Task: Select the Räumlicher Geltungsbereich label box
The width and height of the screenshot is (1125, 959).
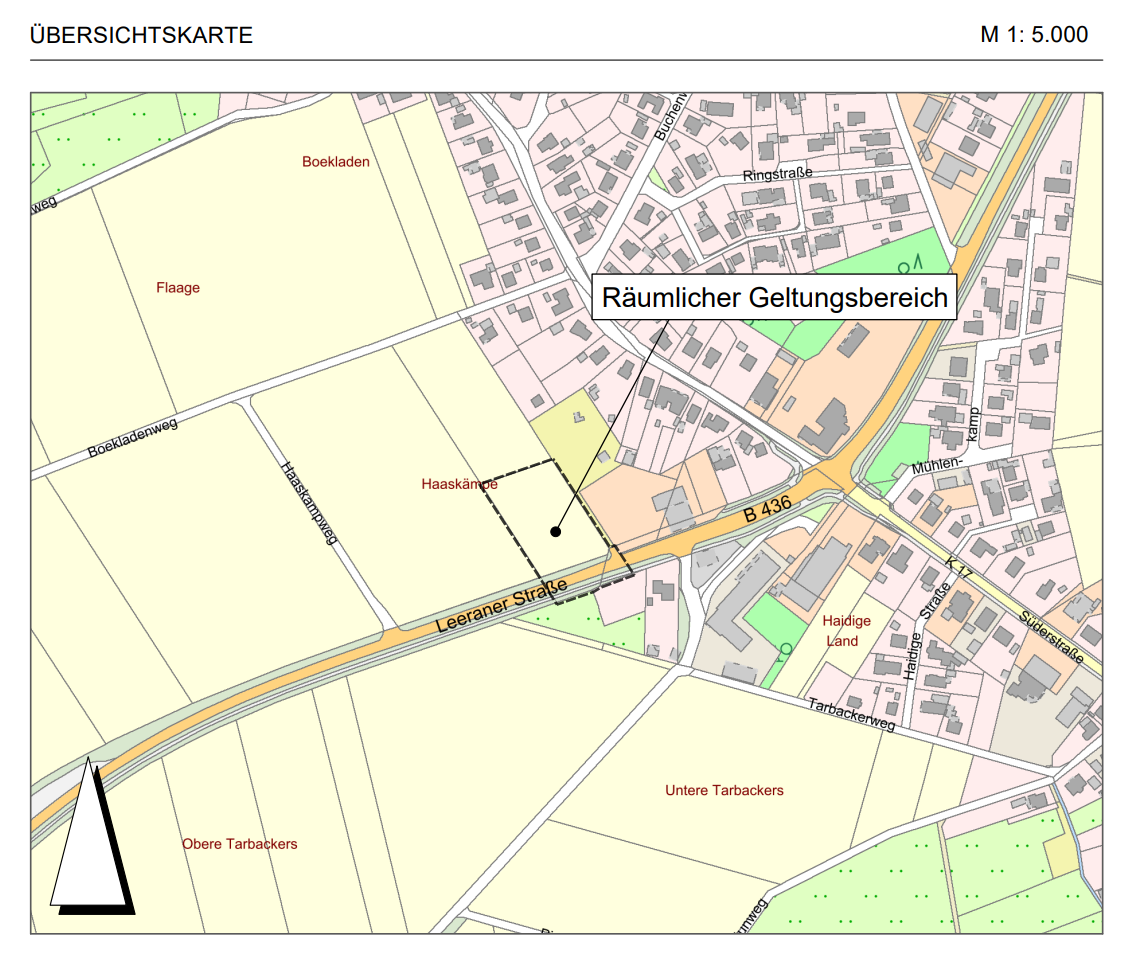Action: pyautogui.click(x=774, y=297)
